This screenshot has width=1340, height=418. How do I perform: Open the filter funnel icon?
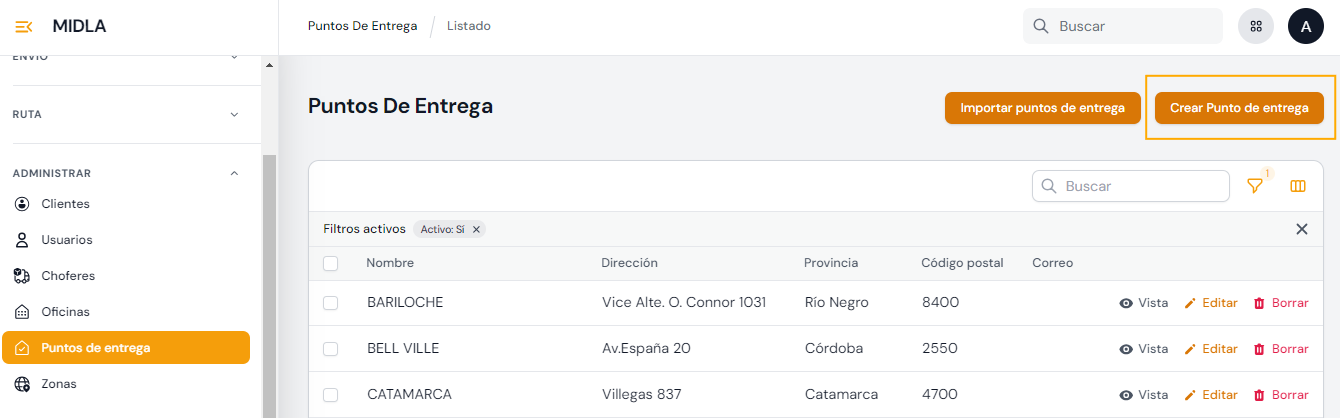[x=1254, y=186]
